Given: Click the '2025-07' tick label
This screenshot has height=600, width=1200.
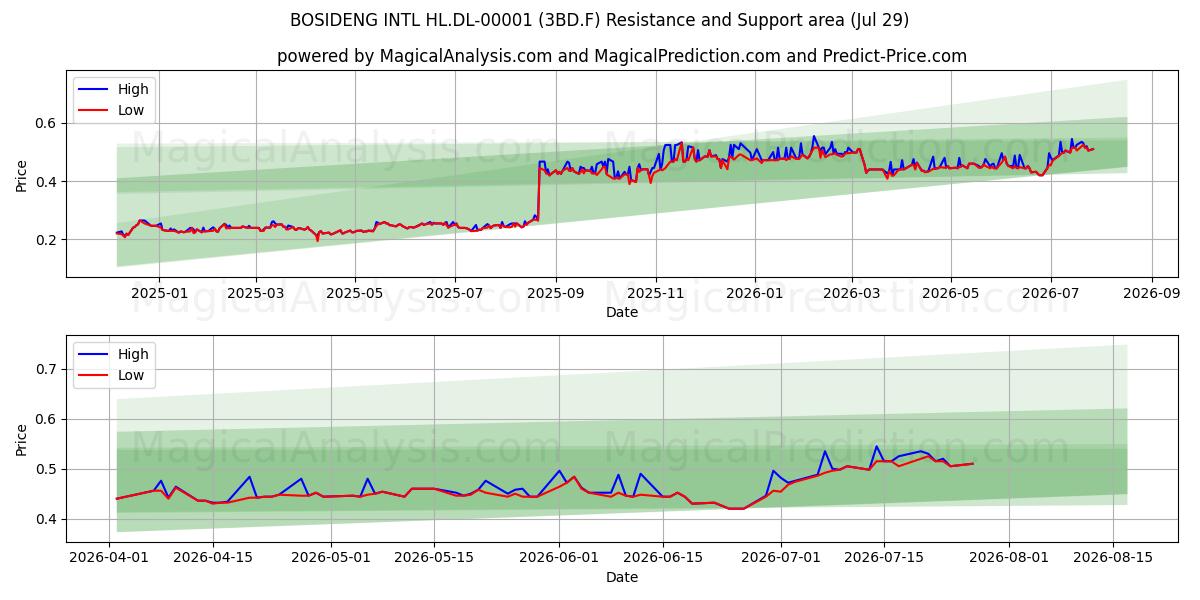Looking at the screenshot, I should point(455,293).
